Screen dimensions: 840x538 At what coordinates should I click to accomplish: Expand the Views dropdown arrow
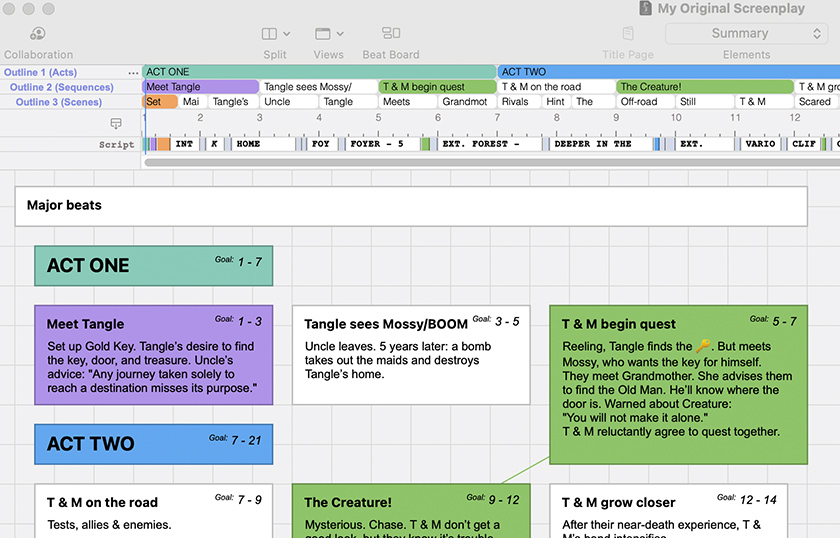click(x=340, y=34)
